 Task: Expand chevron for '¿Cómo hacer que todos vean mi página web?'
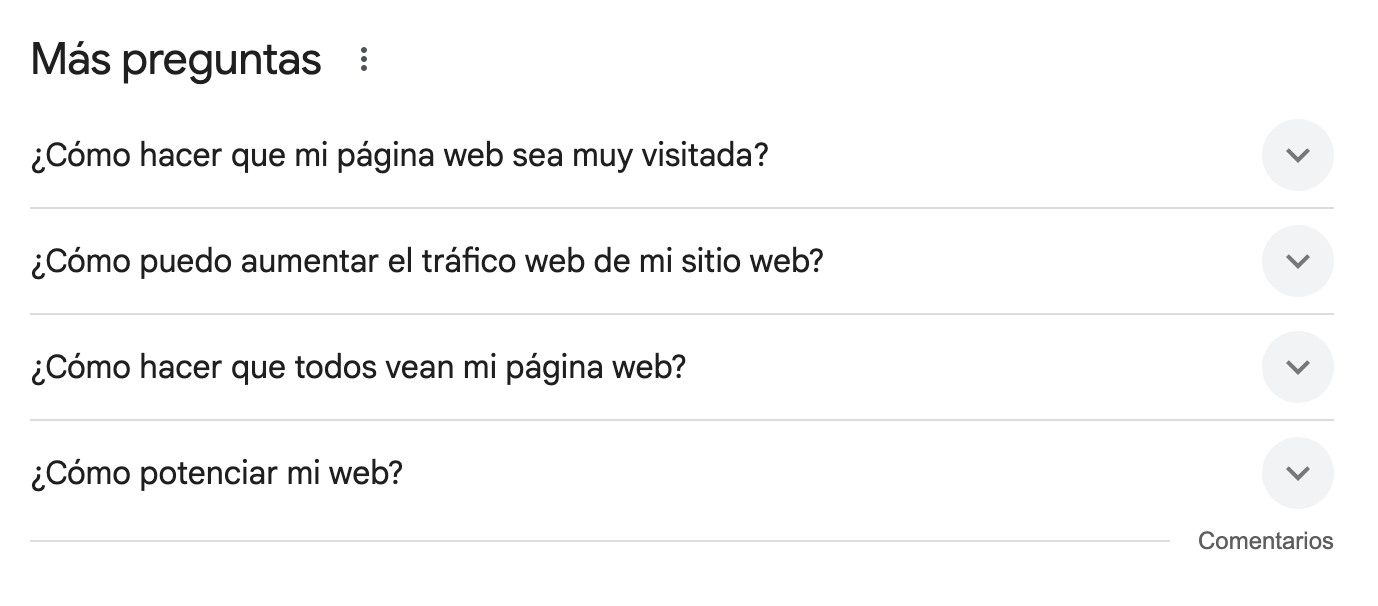(x=1297, y=367)
